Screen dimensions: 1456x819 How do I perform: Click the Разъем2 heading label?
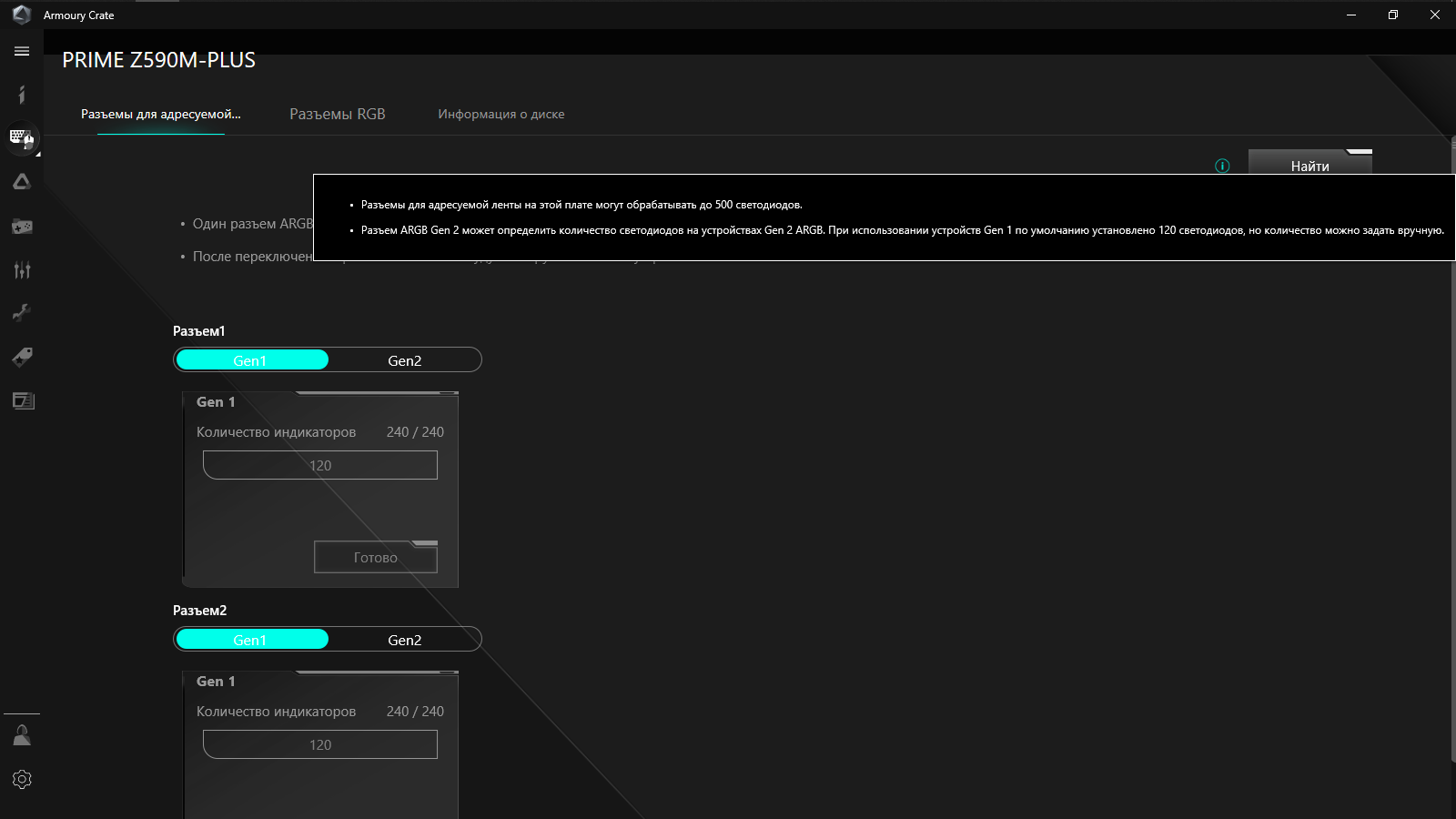point(200,611)
